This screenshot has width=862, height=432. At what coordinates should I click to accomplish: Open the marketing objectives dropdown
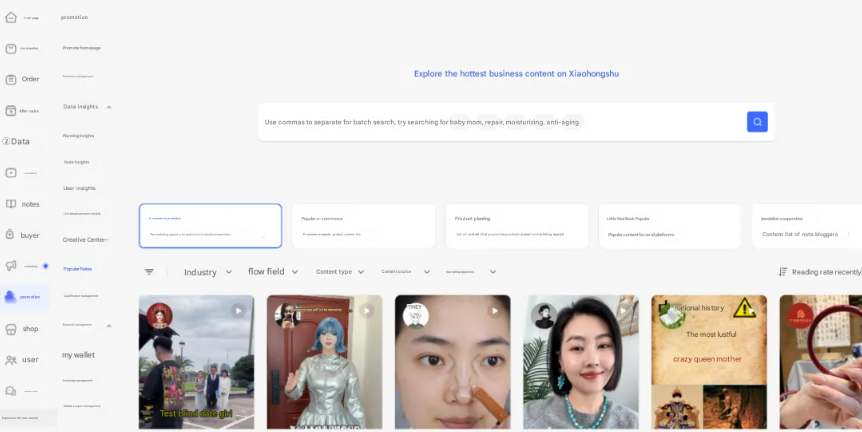click(x=471, y=272)
